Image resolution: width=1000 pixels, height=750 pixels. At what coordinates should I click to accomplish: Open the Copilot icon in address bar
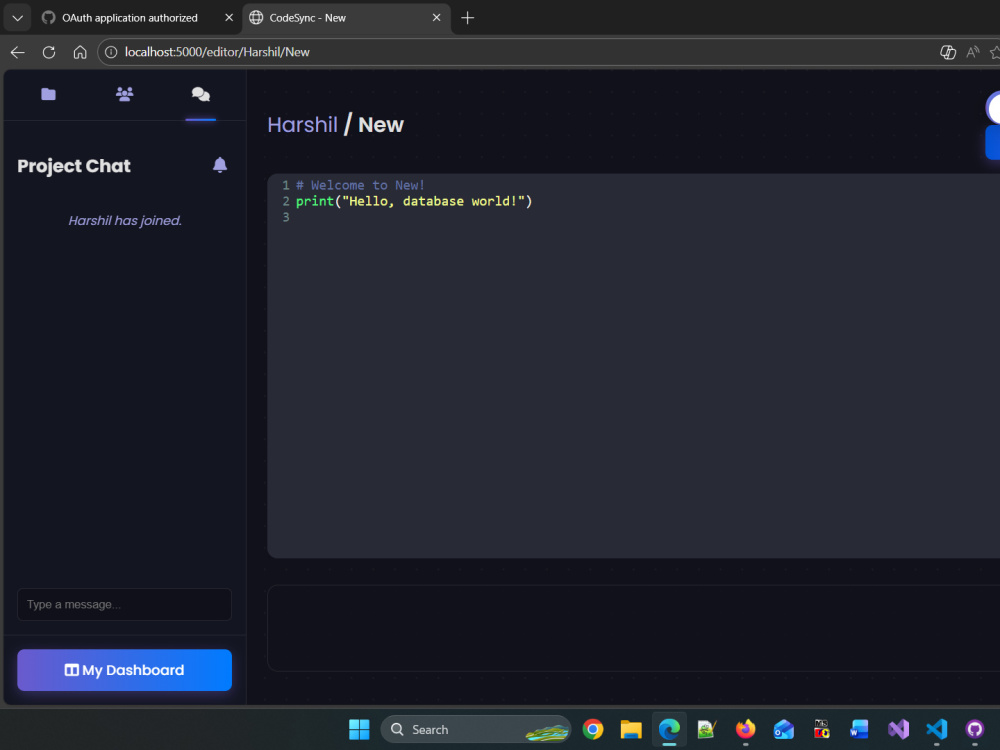[x=948, y=52]
